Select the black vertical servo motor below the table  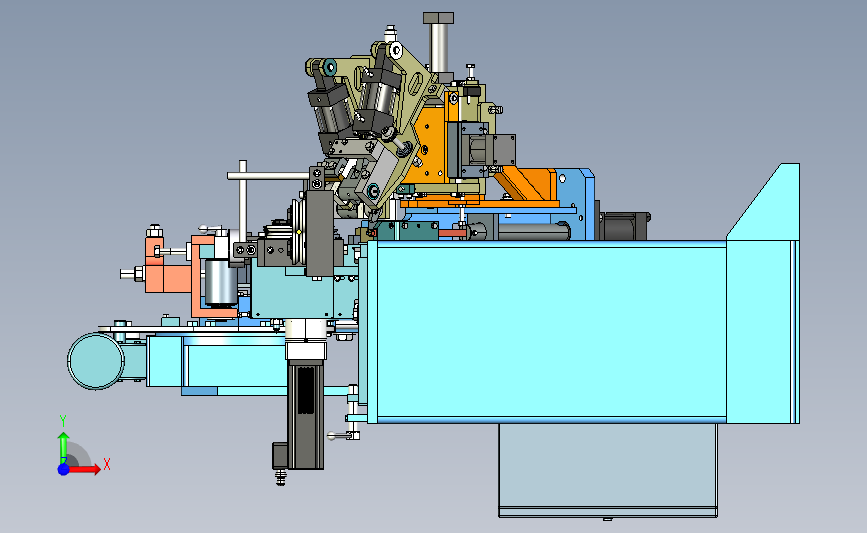coord(305,414)
